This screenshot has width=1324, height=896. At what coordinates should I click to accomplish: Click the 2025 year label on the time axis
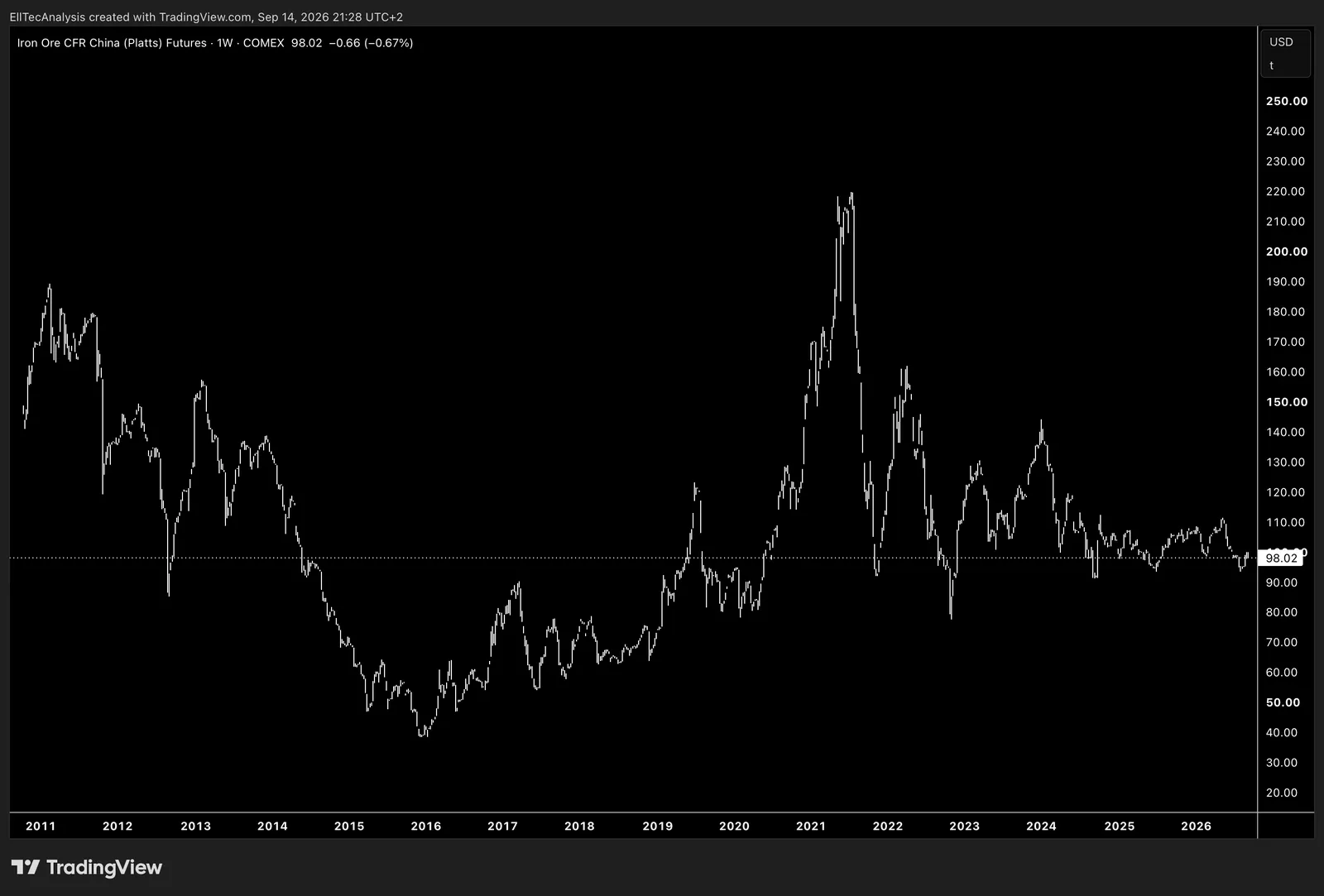pyautogui.click(x=1120, y=826)
